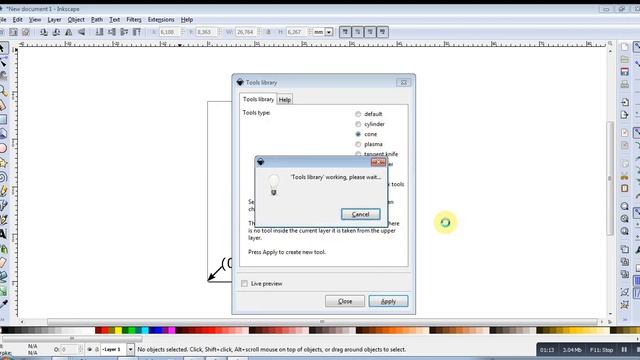Choose the plasma tool type radio
This screenshot has width=640, height=360.
(358, 144)
